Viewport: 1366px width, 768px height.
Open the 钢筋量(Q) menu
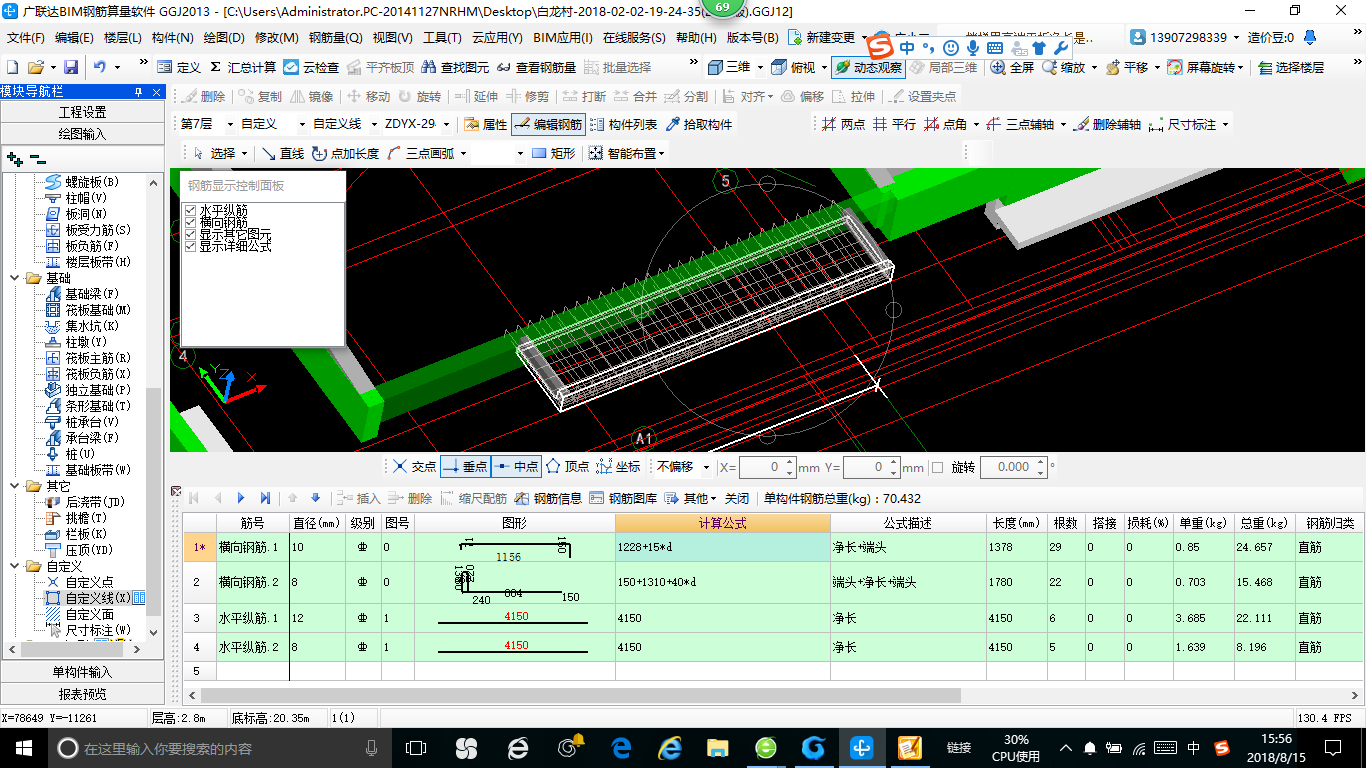[335, 38]
